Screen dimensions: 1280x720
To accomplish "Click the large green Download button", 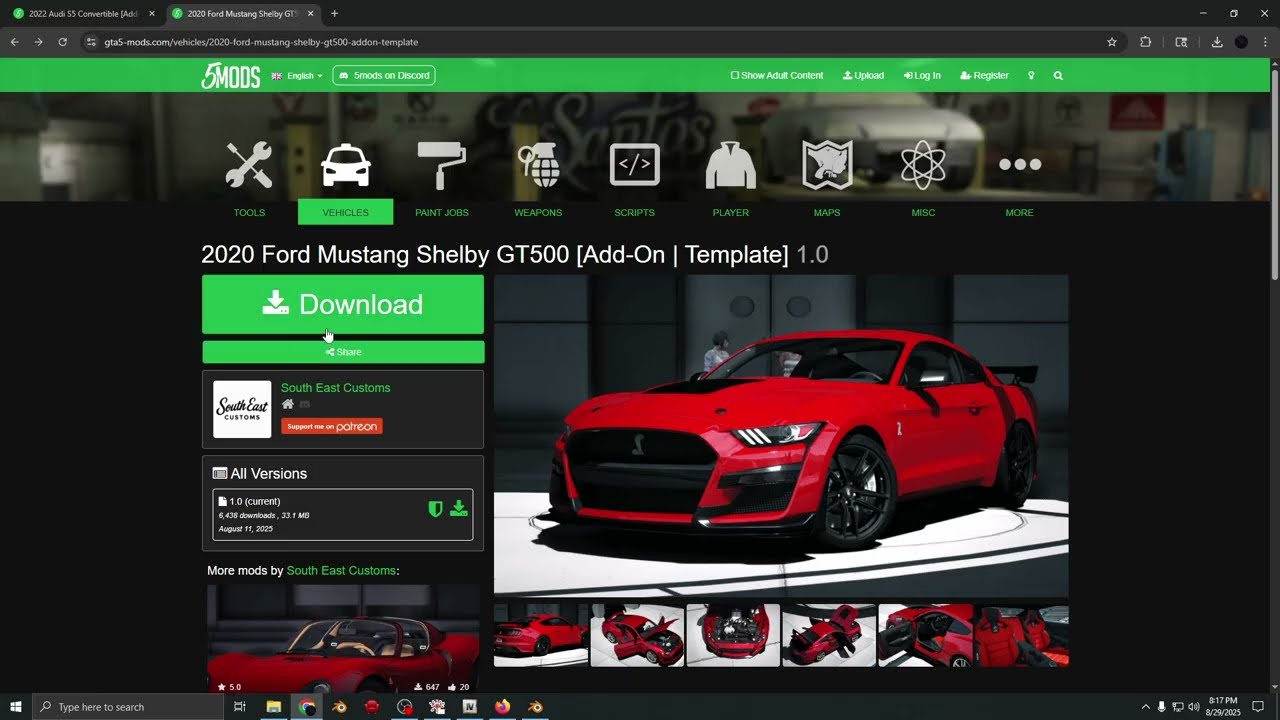I will 343,304.
